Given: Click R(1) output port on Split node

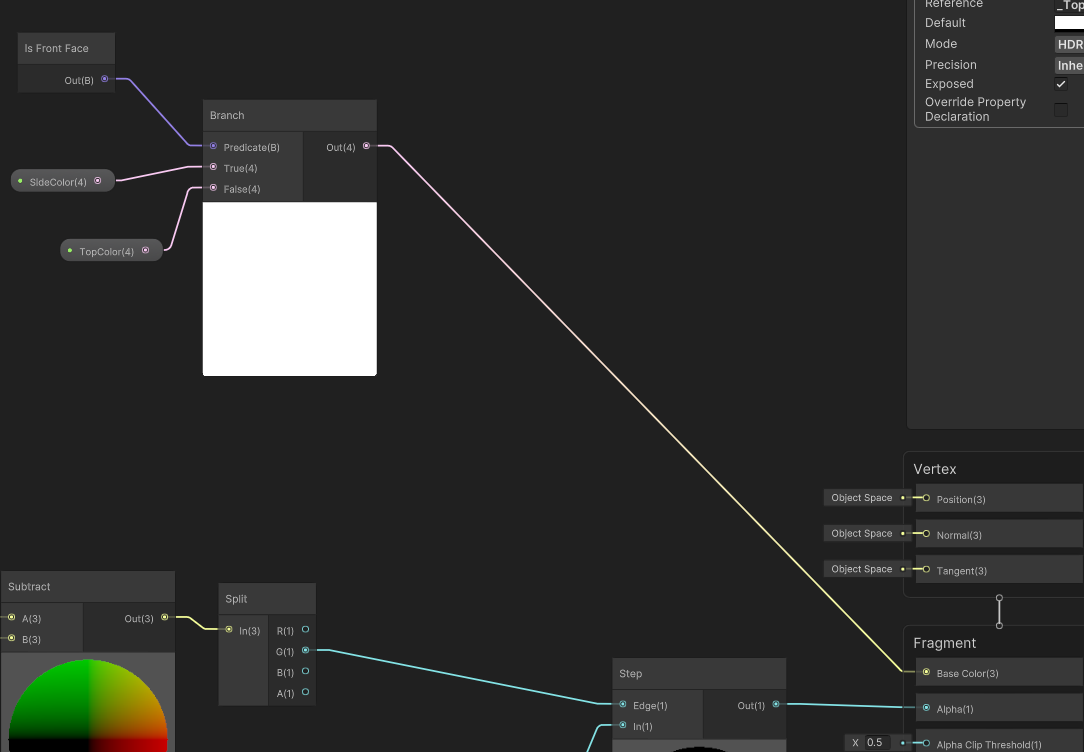Looking at the screenshot, I should [x=306, y=630].
